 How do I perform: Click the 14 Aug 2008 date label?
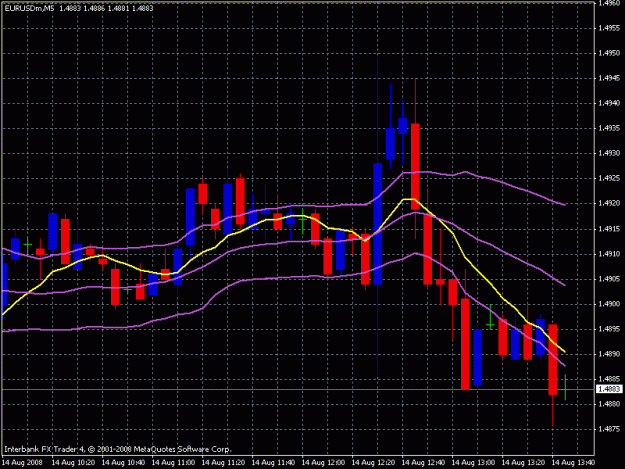22,463
